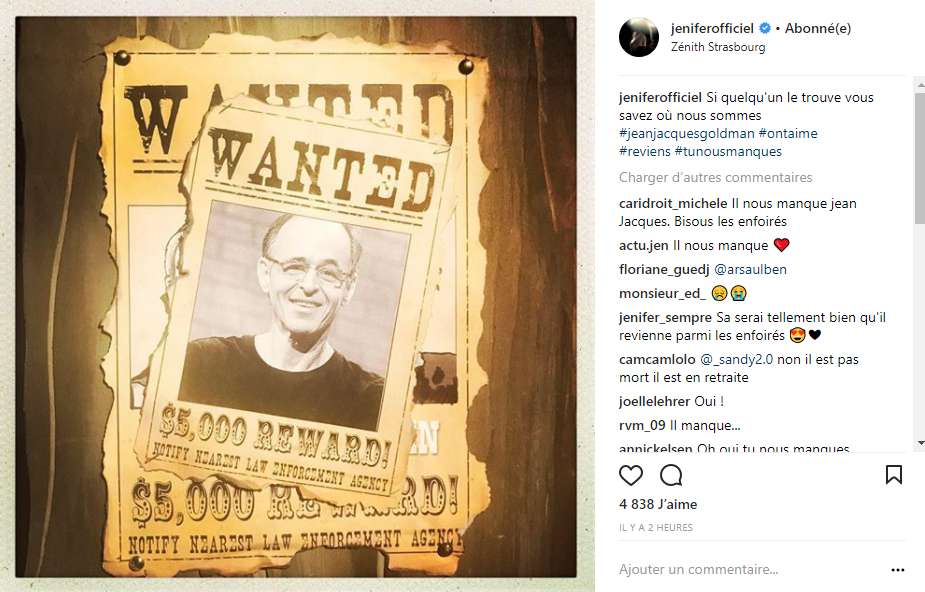Click the Wanted poster photo
Viewport: 925px width, 592px height.
296,297
